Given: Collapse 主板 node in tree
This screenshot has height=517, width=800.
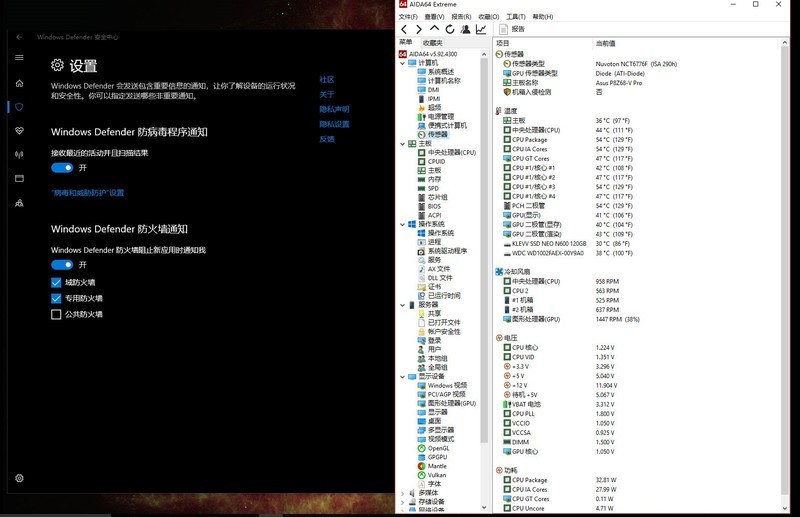Looking at the screenshot, I should pyautogui.click(x=403, y=144).
